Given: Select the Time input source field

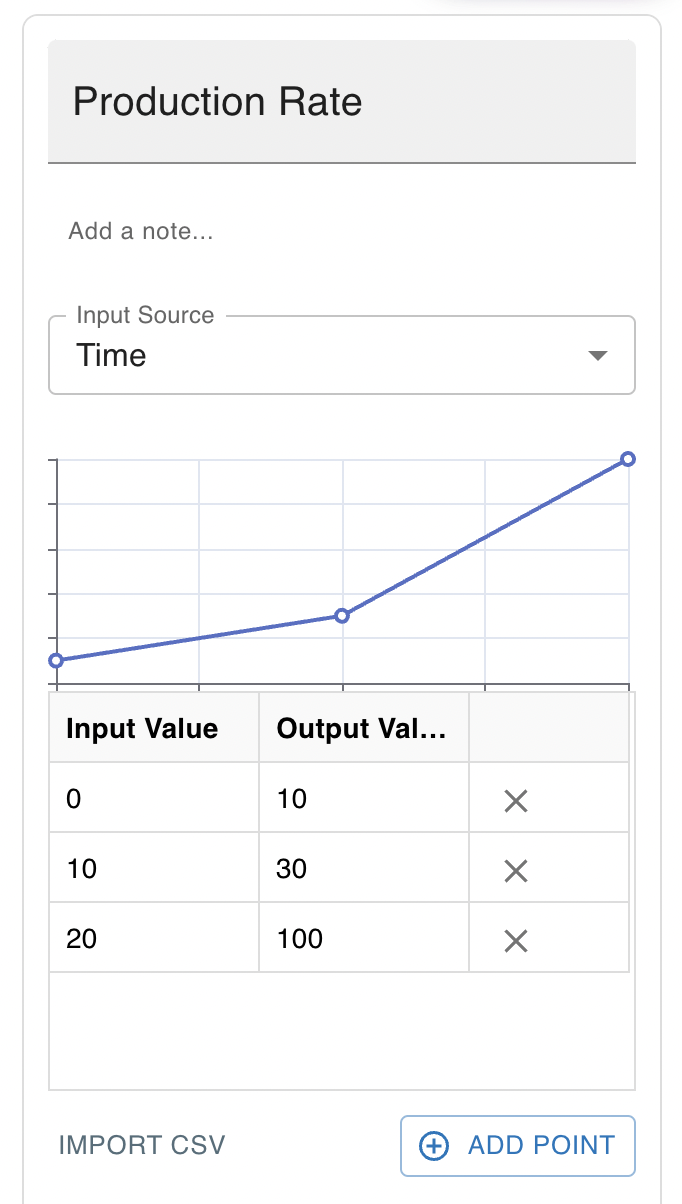Looking at the screenshot, I should [342, 355].
